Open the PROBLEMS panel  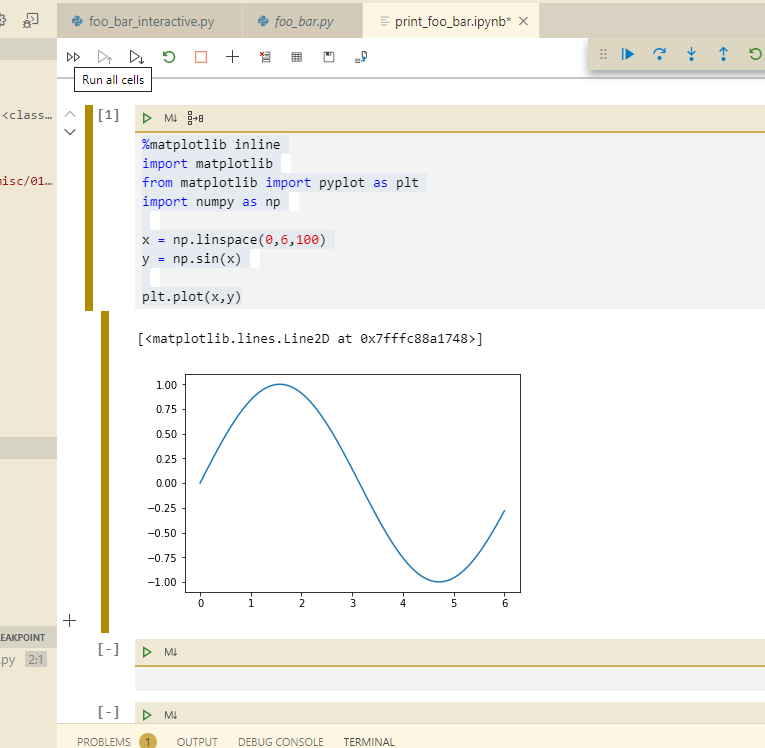tap(104, 742)
